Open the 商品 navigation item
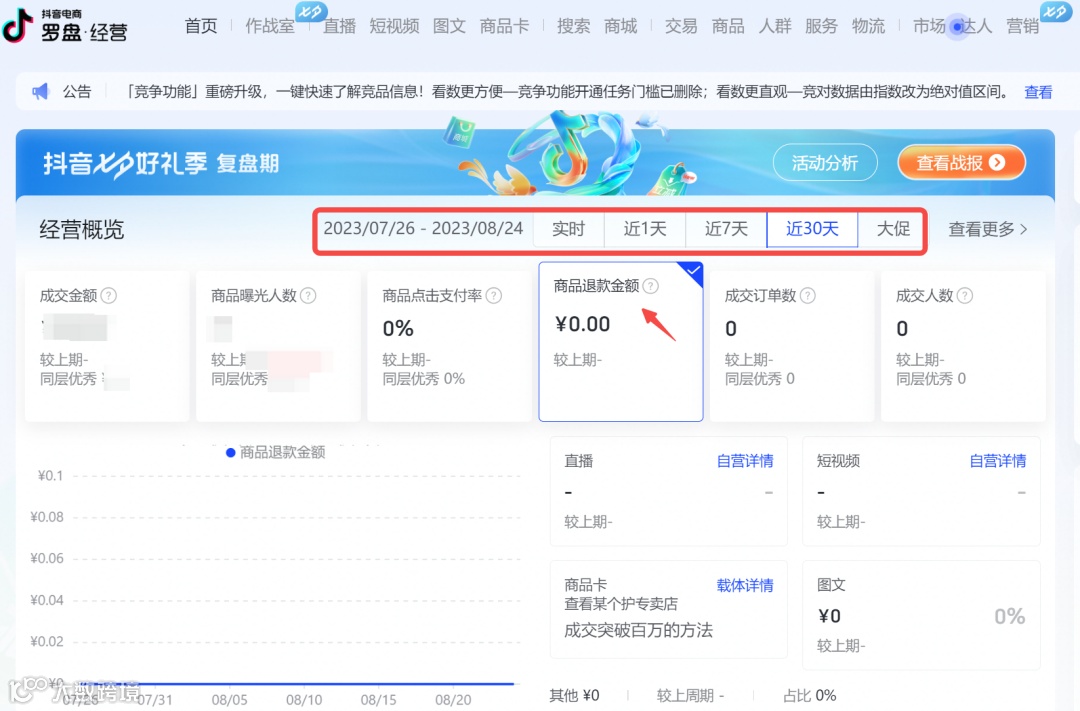This screenshot has height=711, width=1080. 728,26
